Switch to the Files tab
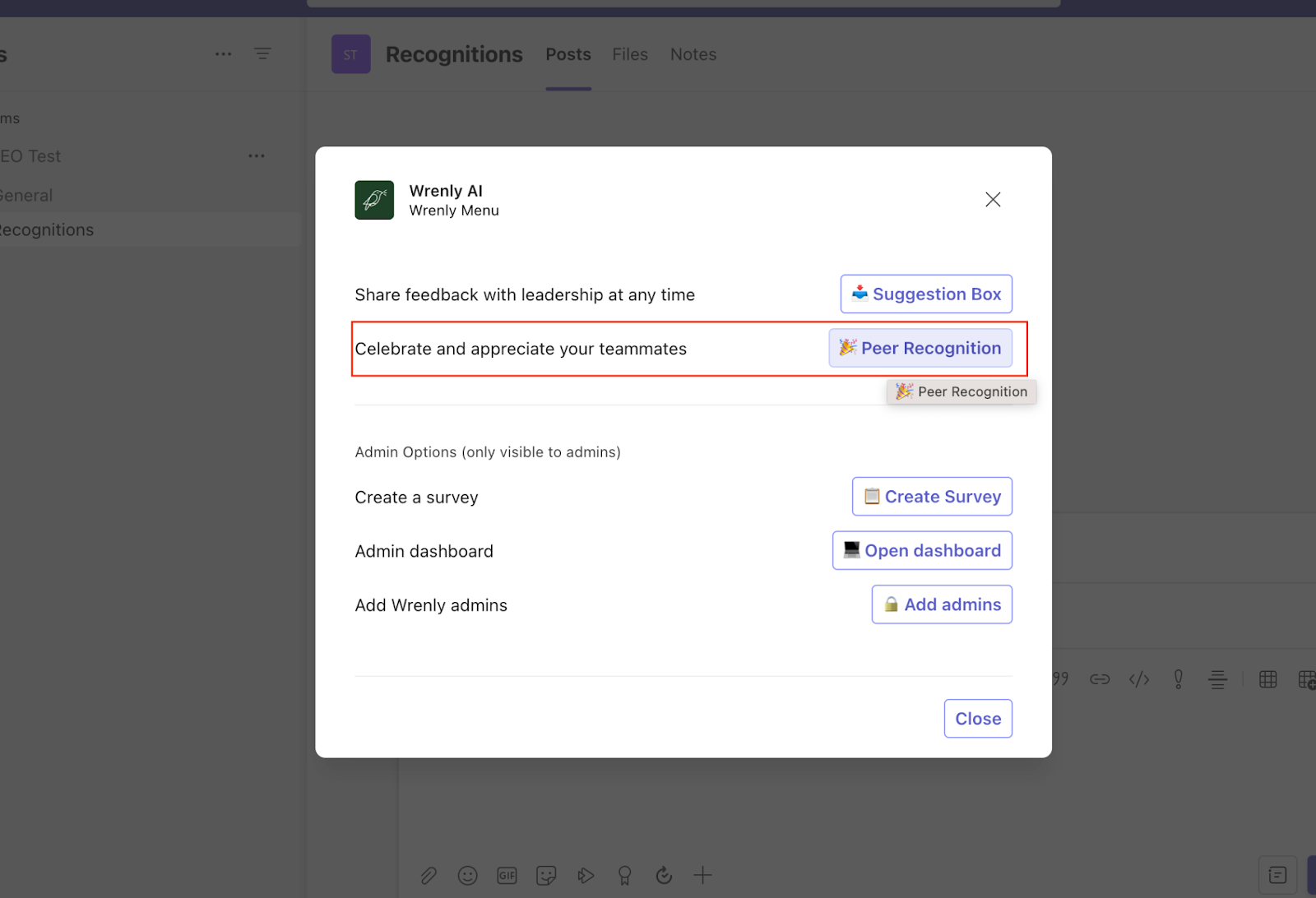Image resolution: width=1316 pixels, height=898 pixels. coord(630,54)
